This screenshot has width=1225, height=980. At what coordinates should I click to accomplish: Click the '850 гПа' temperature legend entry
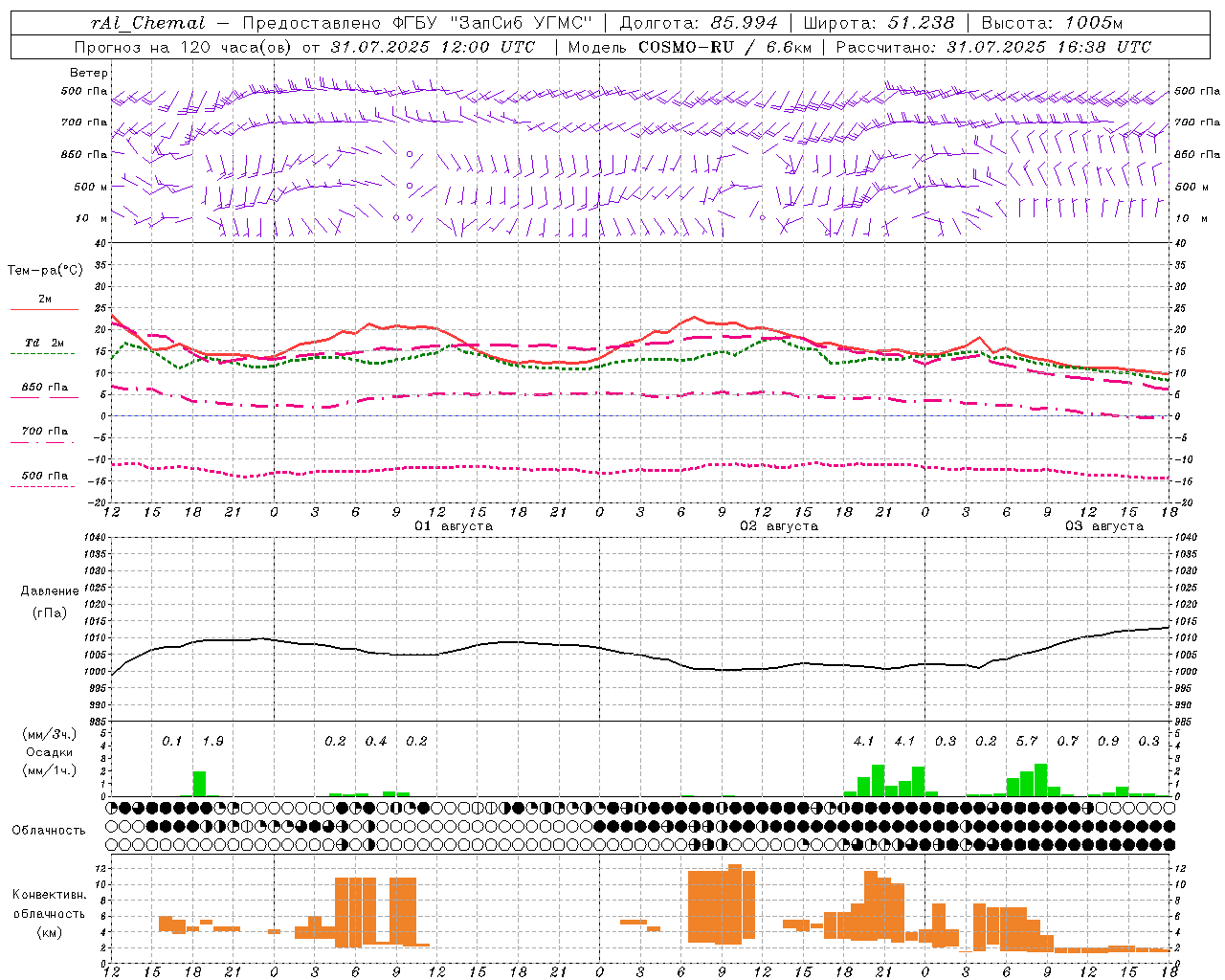click(x=44, y=388)
